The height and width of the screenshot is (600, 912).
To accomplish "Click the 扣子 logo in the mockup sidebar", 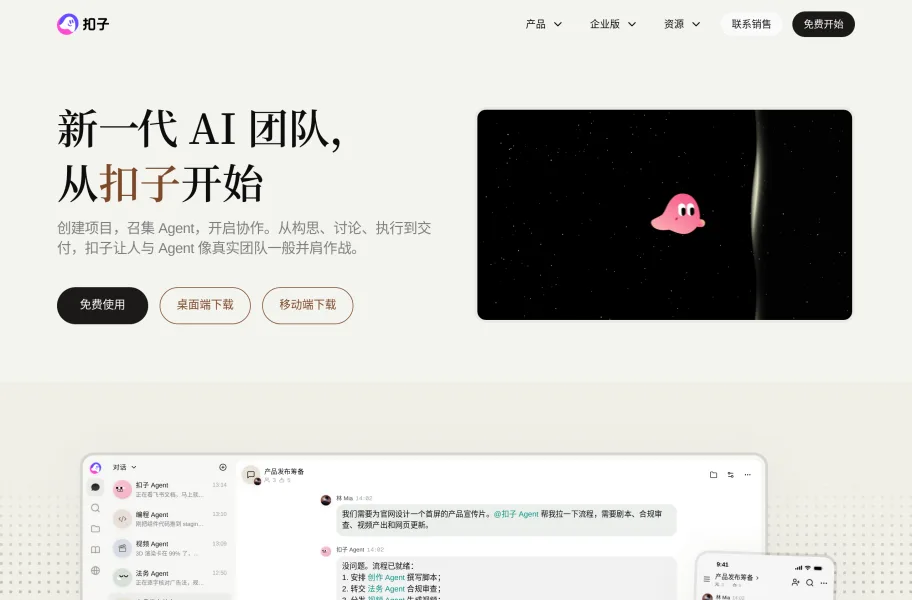I will (95, 467).
